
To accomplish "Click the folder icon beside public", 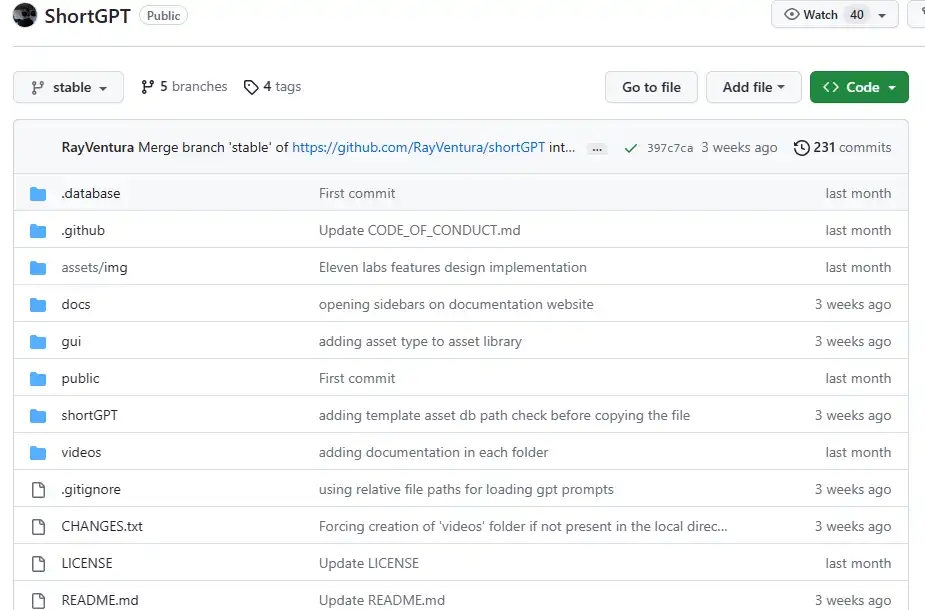I will 38,379.
